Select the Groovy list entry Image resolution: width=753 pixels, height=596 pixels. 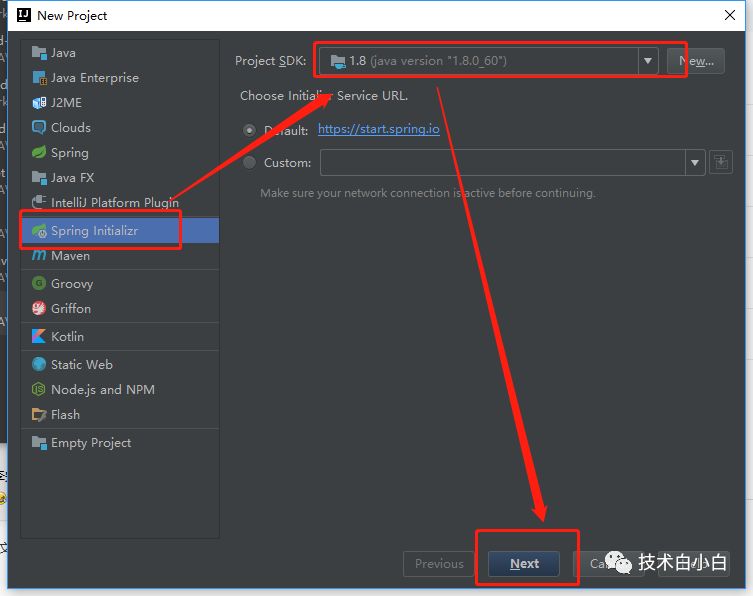click(x=120, y=283)
